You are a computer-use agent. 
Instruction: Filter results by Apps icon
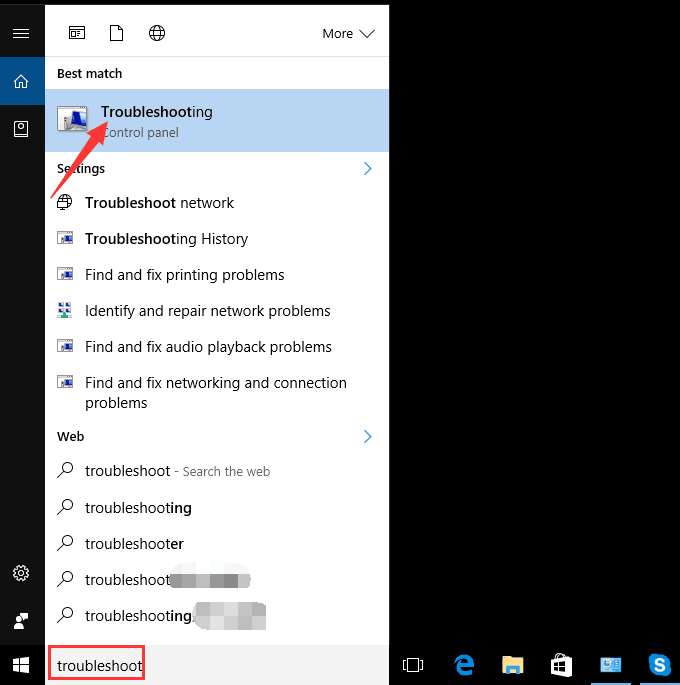(x=77, y=33)
